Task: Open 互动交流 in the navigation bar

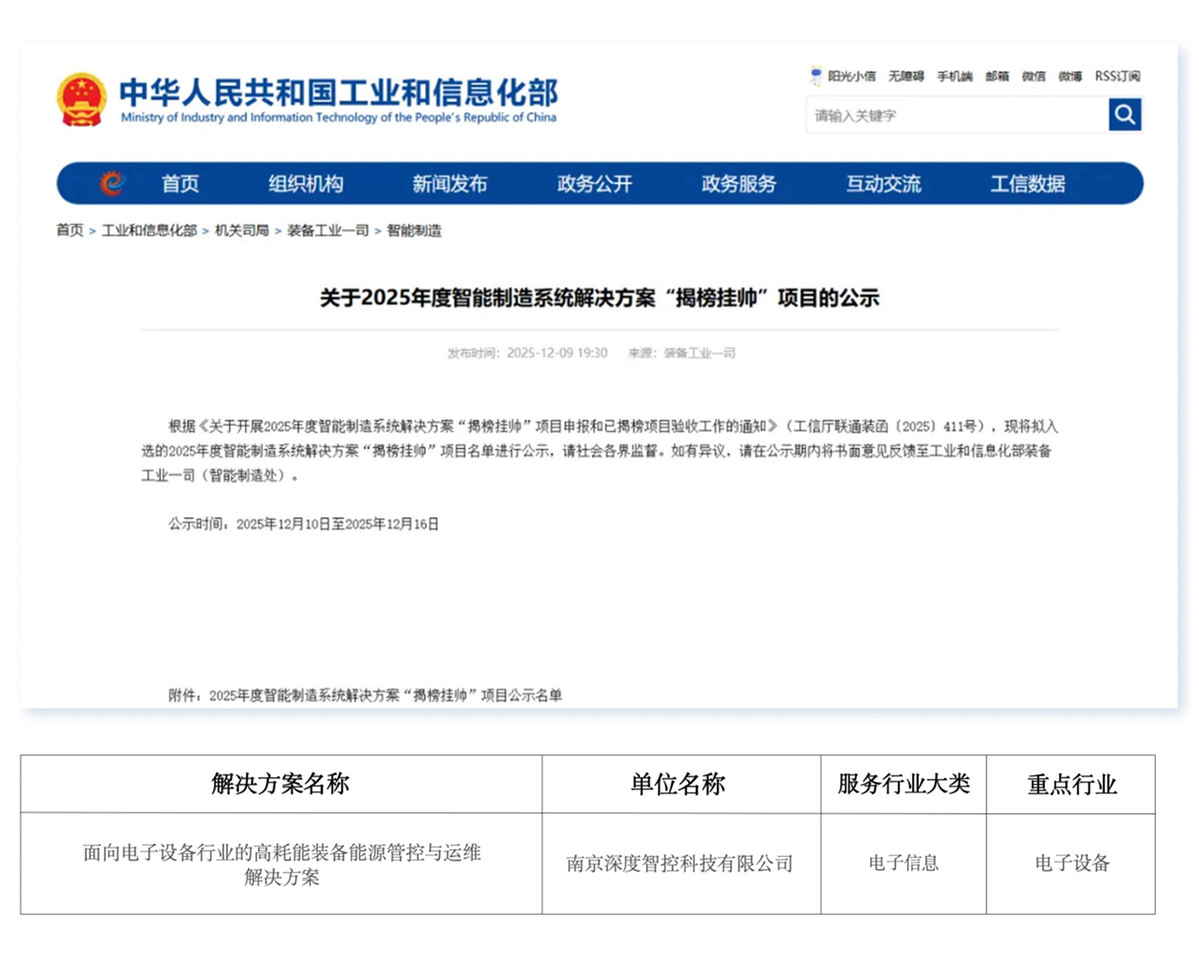Action: coord(883,184)
